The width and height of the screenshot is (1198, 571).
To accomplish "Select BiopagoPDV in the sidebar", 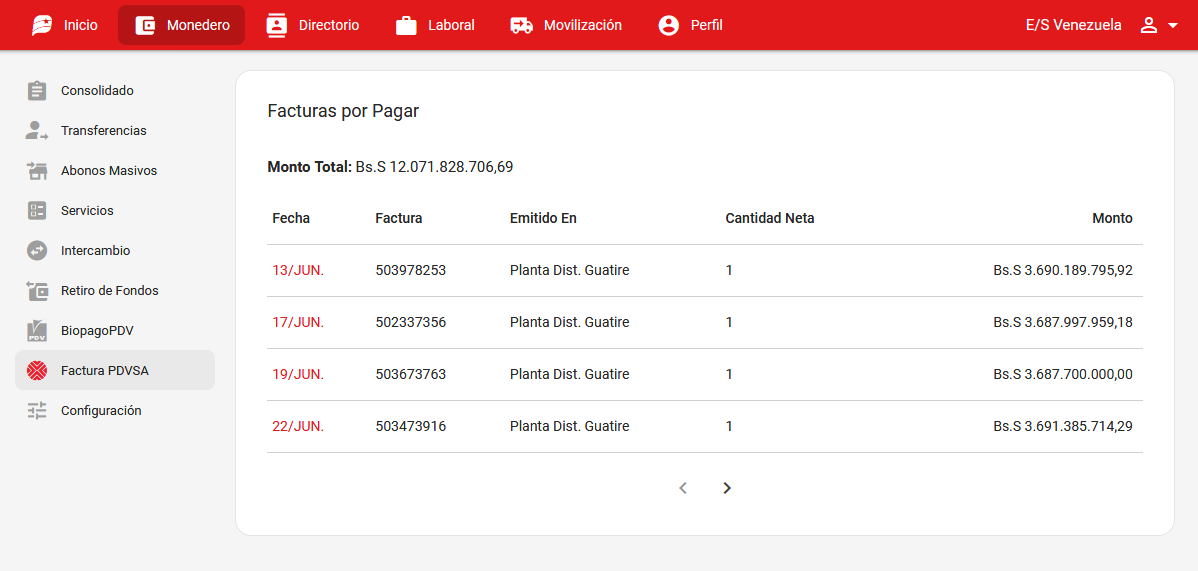I will tap(115, 330).
